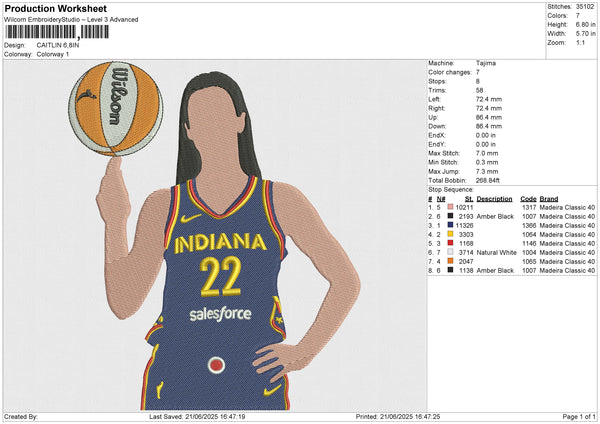Select the 'Printed' timestamp in footer
600x424 pixels.
pyautogui.click(x=398, y=416)
